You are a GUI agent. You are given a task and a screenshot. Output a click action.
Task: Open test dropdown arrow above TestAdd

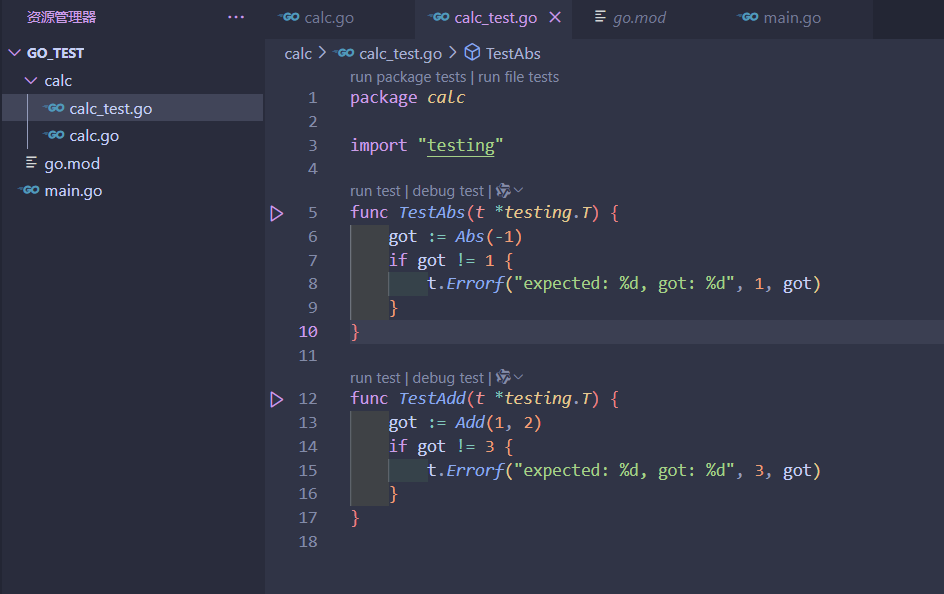pyautogui.click(x=518, y=377)
